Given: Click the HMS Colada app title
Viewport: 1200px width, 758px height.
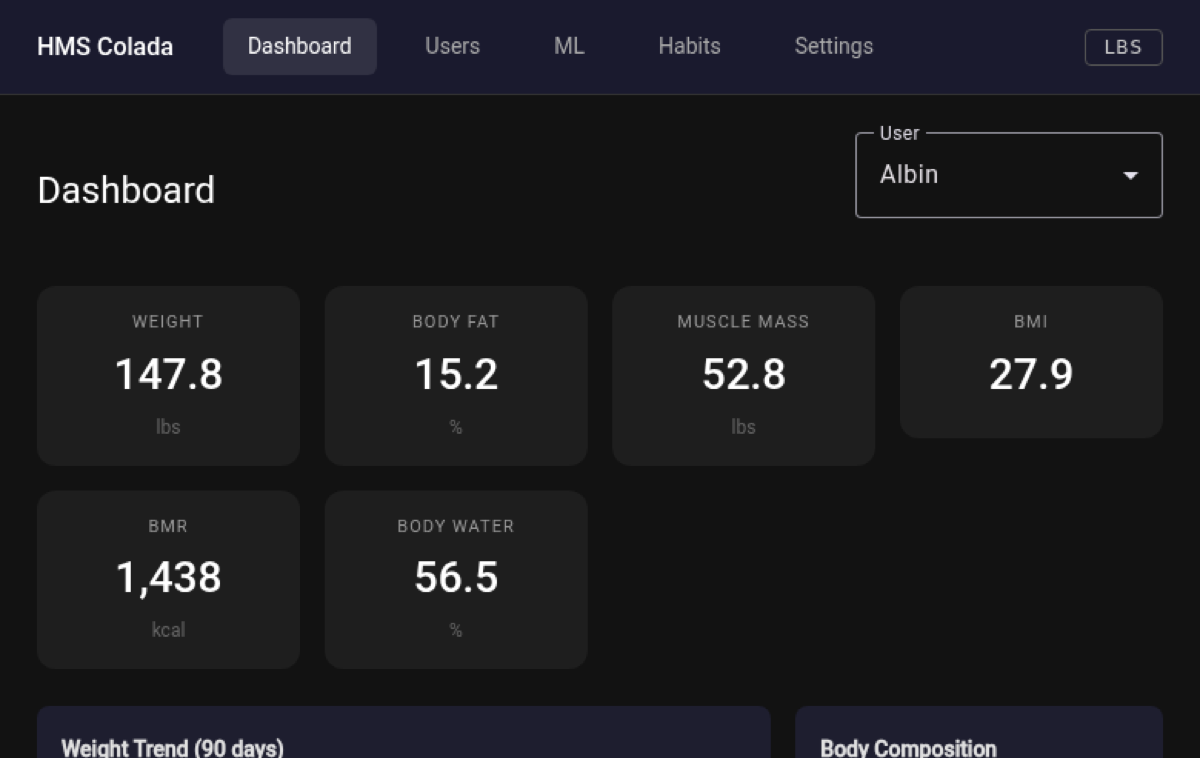Looking at the screenshot, I should [105, 47].
